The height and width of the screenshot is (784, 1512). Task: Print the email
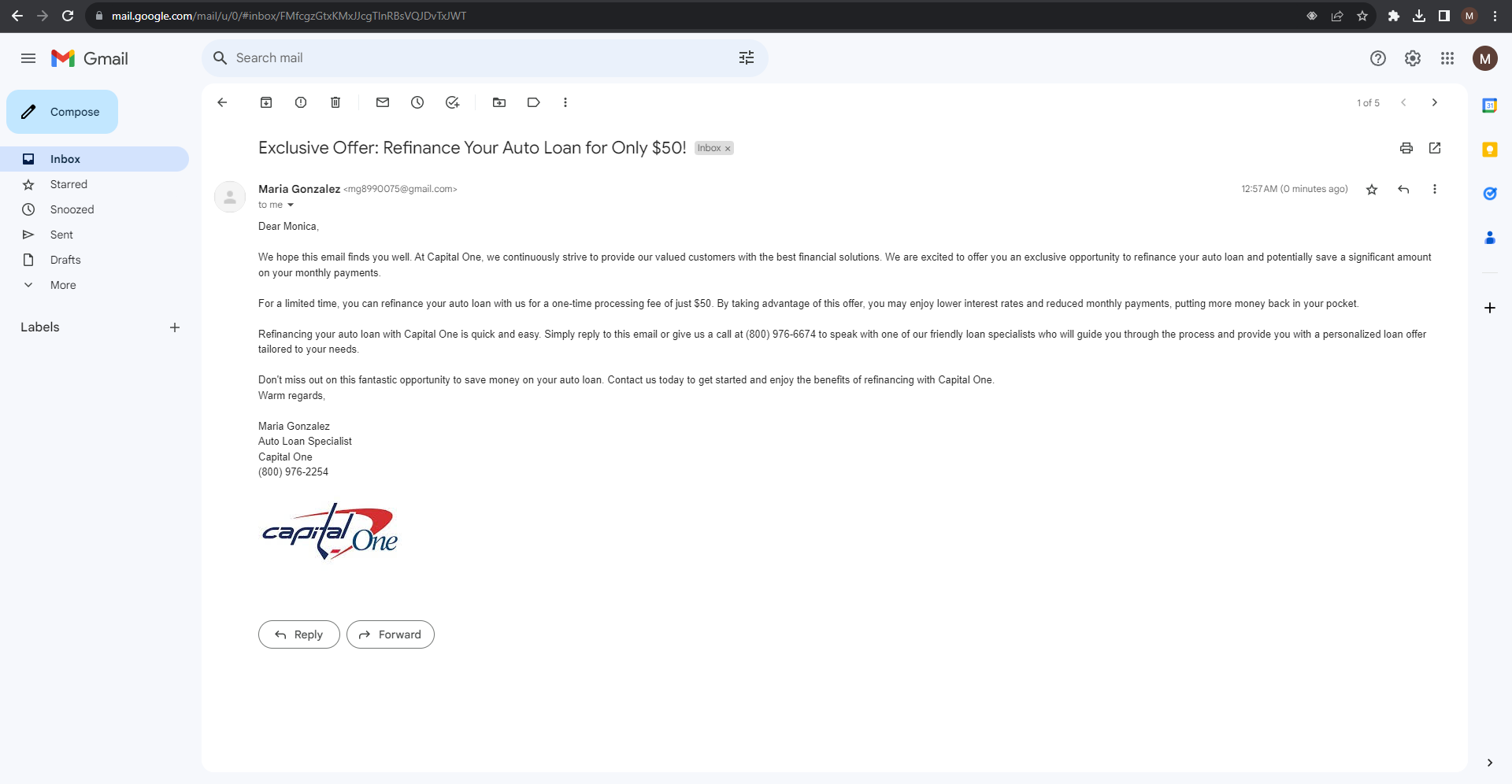tap(1406, 148)
